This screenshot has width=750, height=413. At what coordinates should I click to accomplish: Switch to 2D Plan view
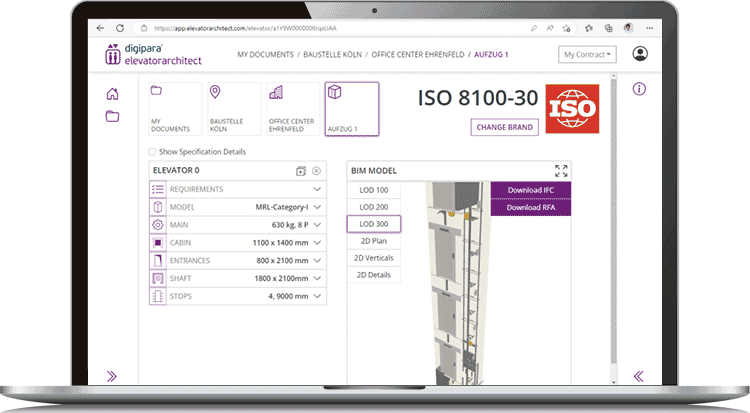click(x=374, y=241)
